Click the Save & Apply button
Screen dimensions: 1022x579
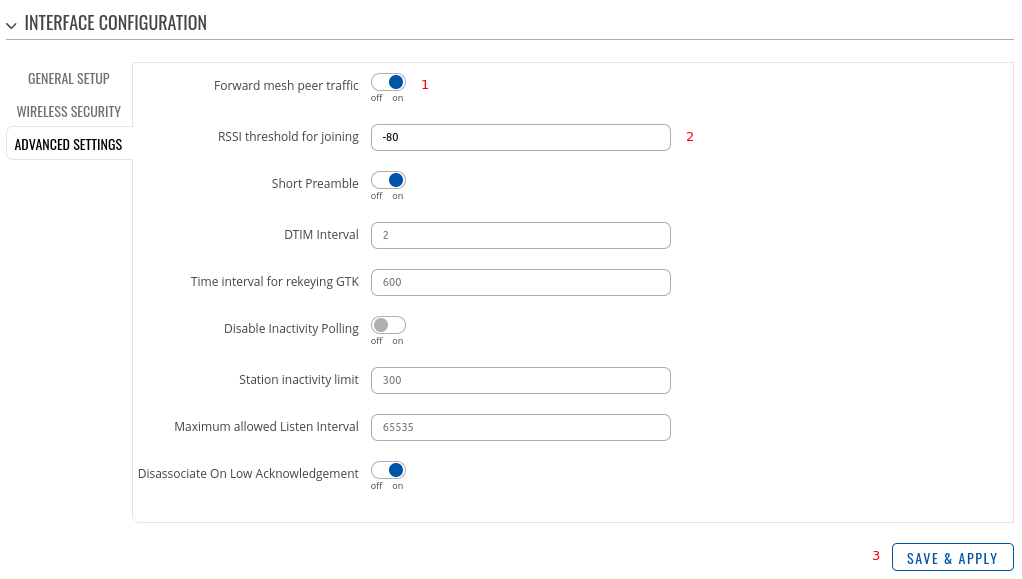[x=952, y=558]
